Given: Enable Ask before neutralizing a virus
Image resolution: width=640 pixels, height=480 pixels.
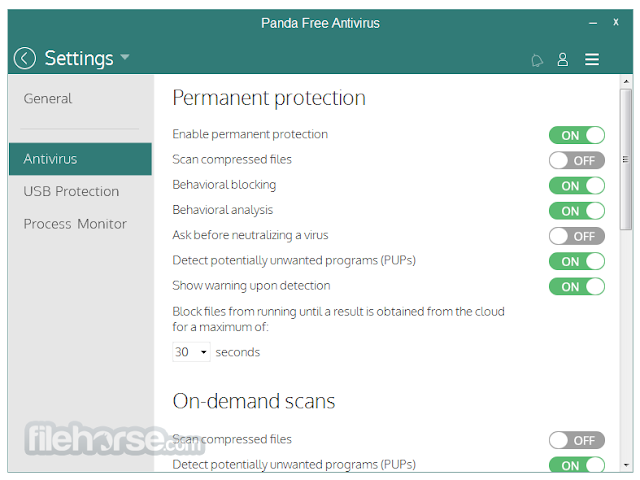Looking at the screenshot, I should tap(577, 236).
